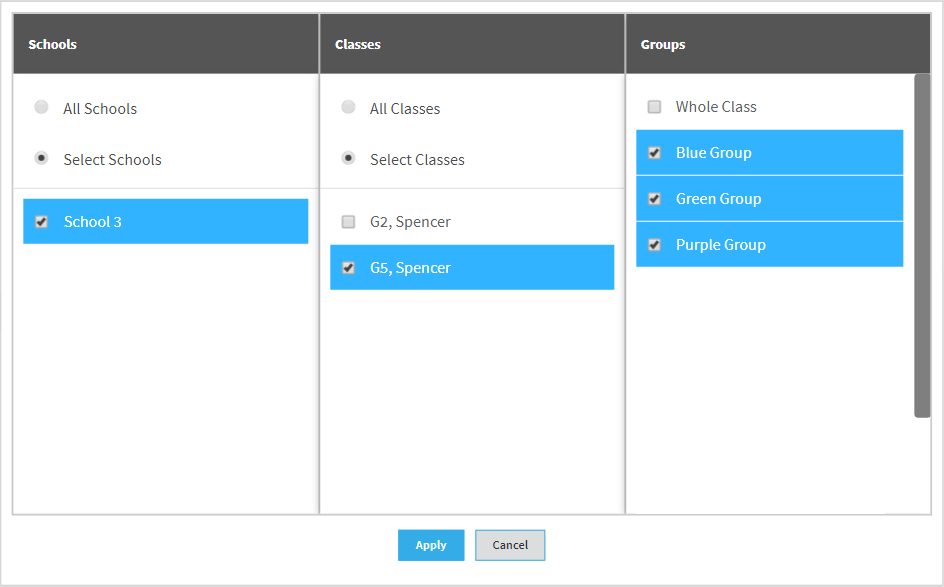Click the School 3 row label
The width and height of the screenshot is (944, 587).
coord(93,222)
